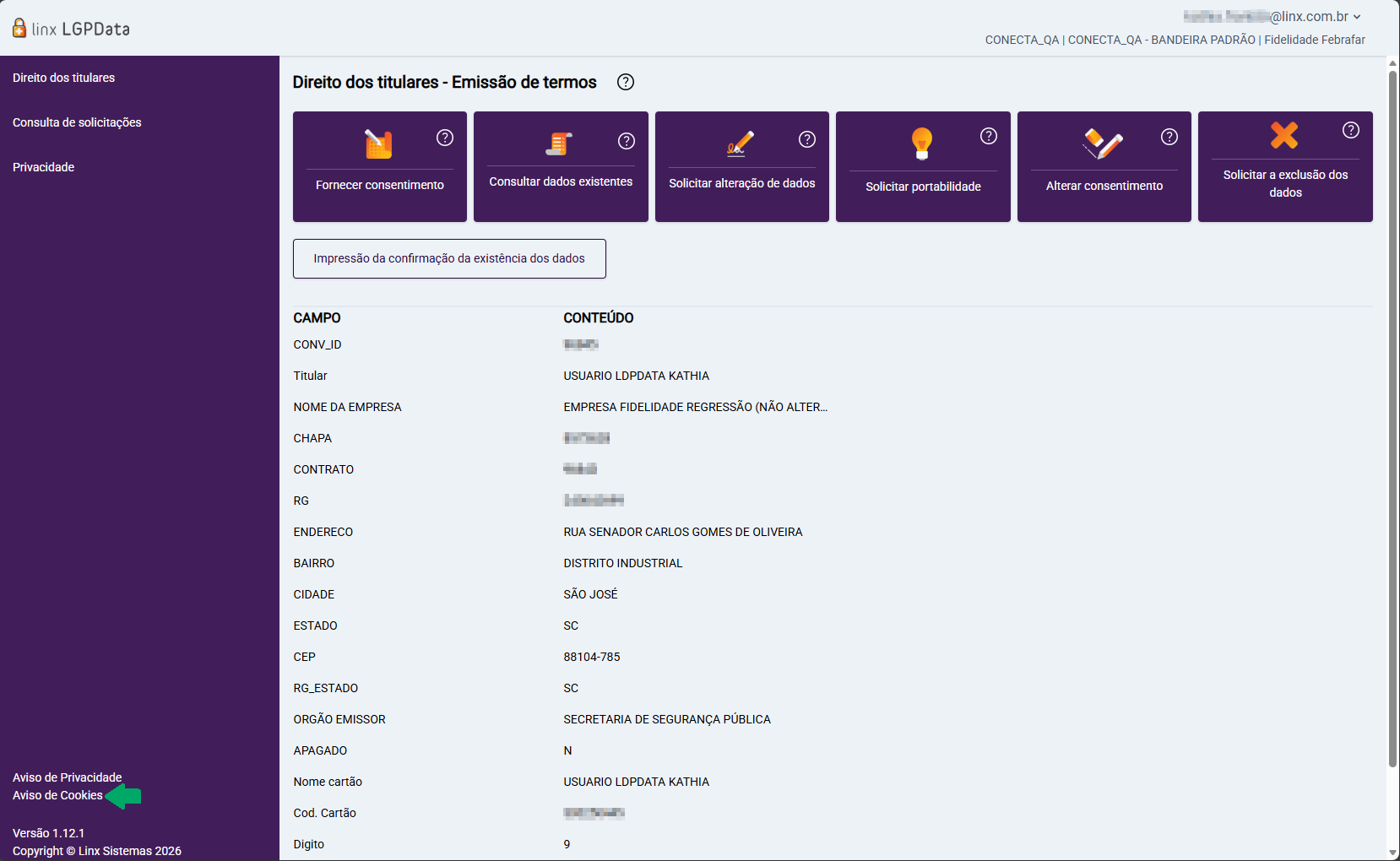Image resolution: width=1400 pixels, height=861 pixels.
Task: Click the scrollbar up arrow
Action: pos(1393,63)
